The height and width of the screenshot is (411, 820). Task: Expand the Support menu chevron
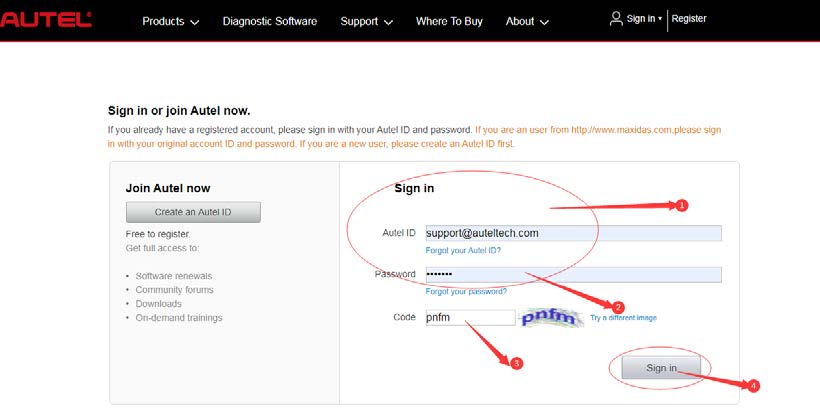pos(388,22)
